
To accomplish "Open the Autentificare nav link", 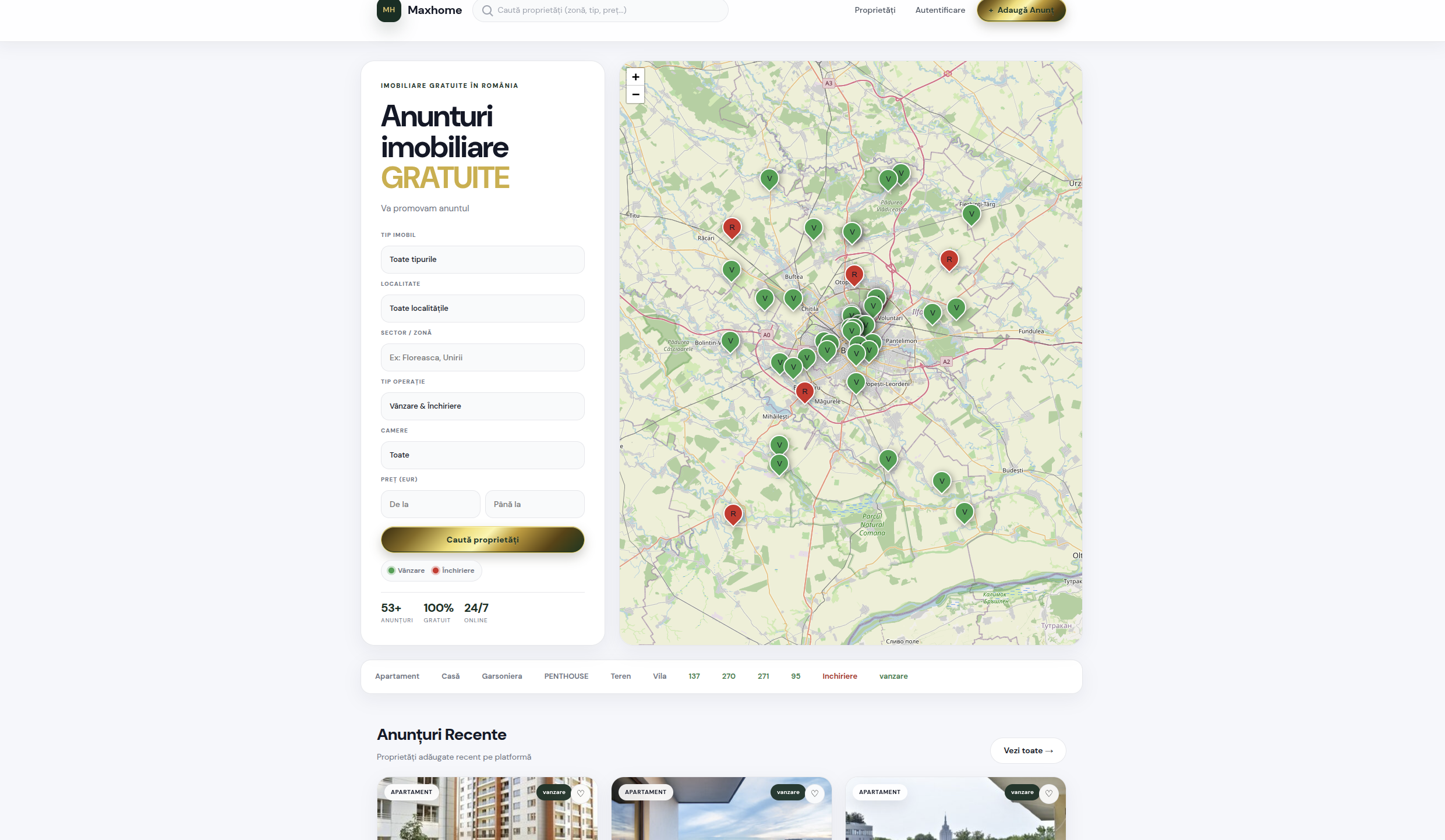I will point(940,10).
